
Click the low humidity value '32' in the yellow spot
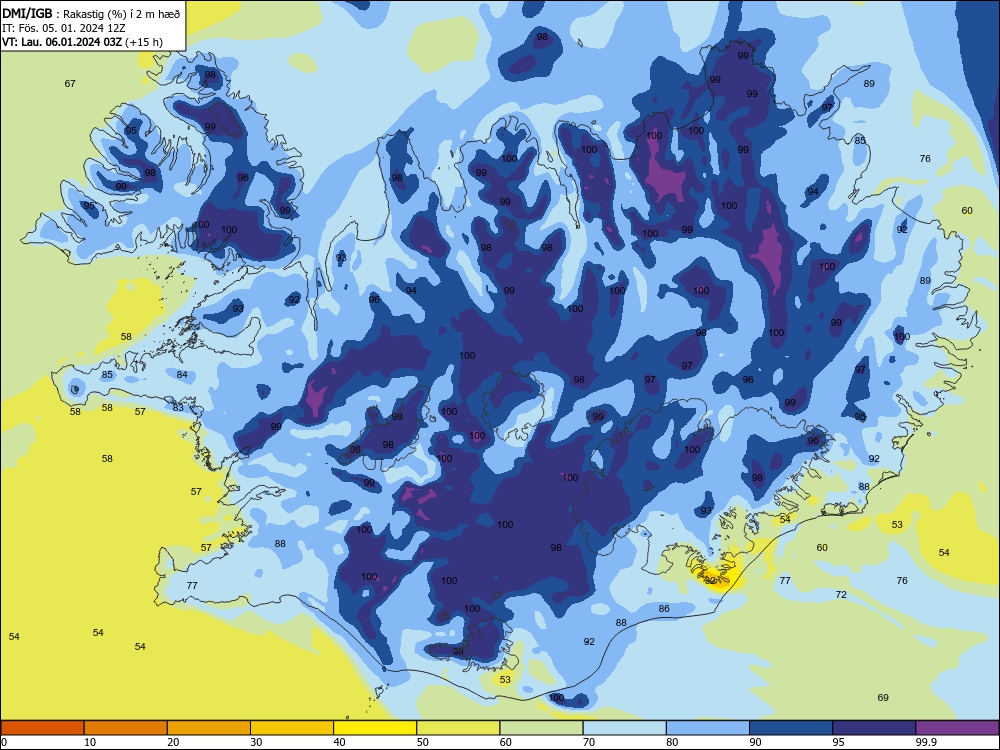point(710,581)
